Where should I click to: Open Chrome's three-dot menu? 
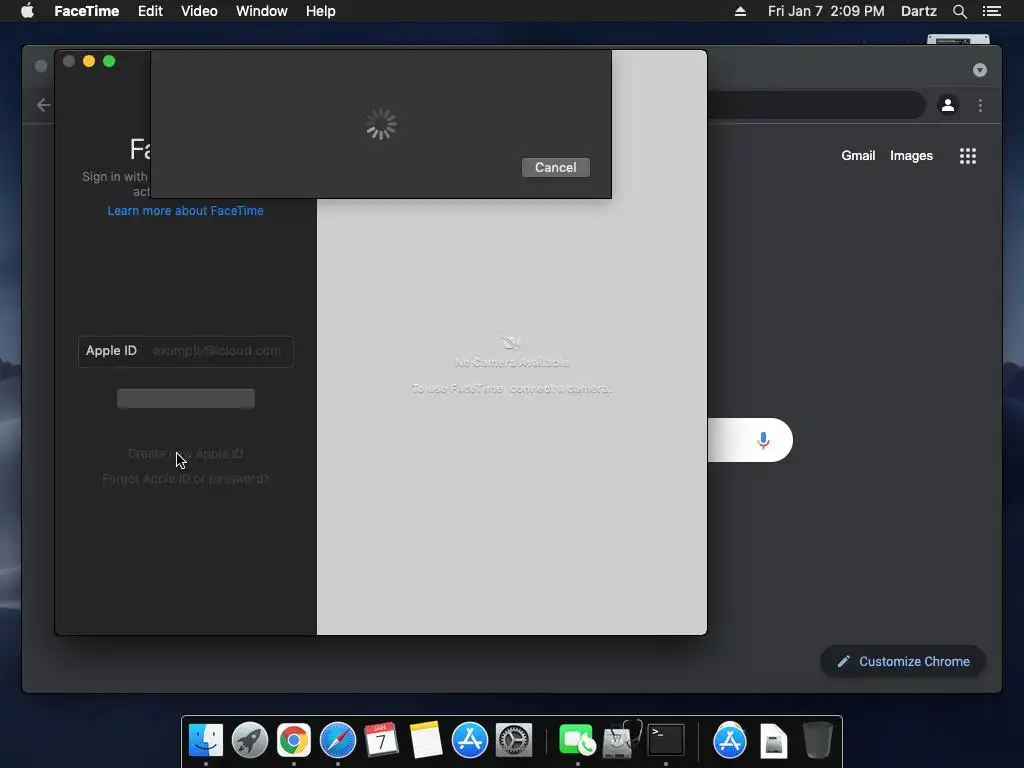point(980,105)
